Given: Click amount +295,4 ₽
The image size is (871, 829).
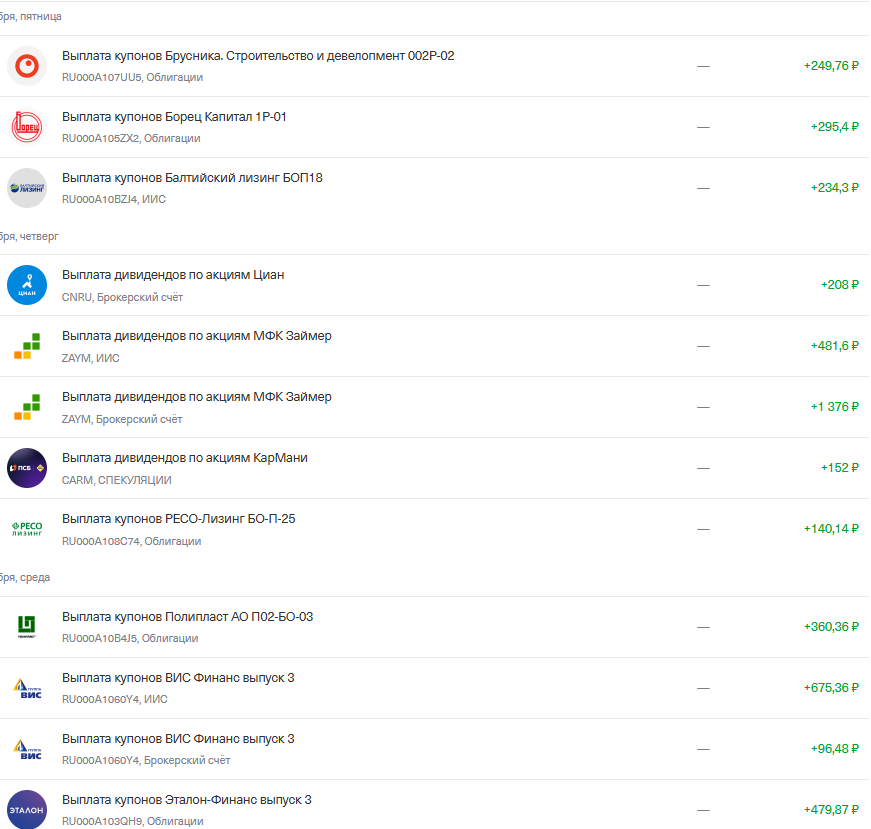Looking at the screenshot, I should click(x=834, y=127).
